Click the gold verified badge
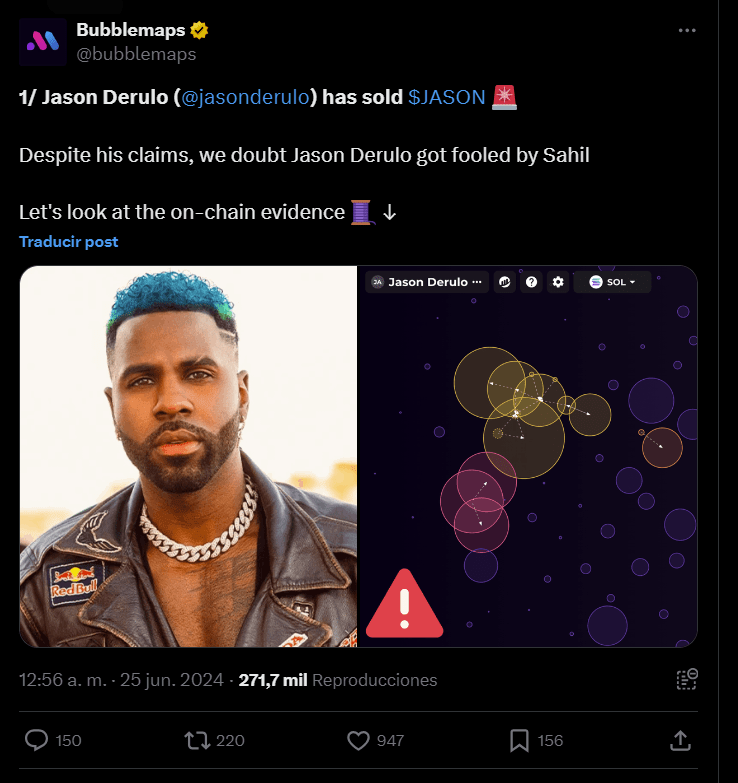Screen dimensions: 738x783 (199, 31)
